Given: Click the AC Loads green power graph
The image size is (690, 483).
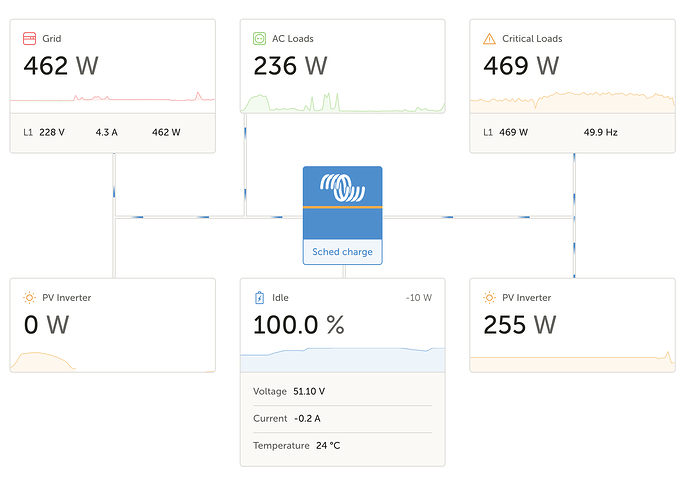Looking at the screenshot, I should [x=342, y=102].
